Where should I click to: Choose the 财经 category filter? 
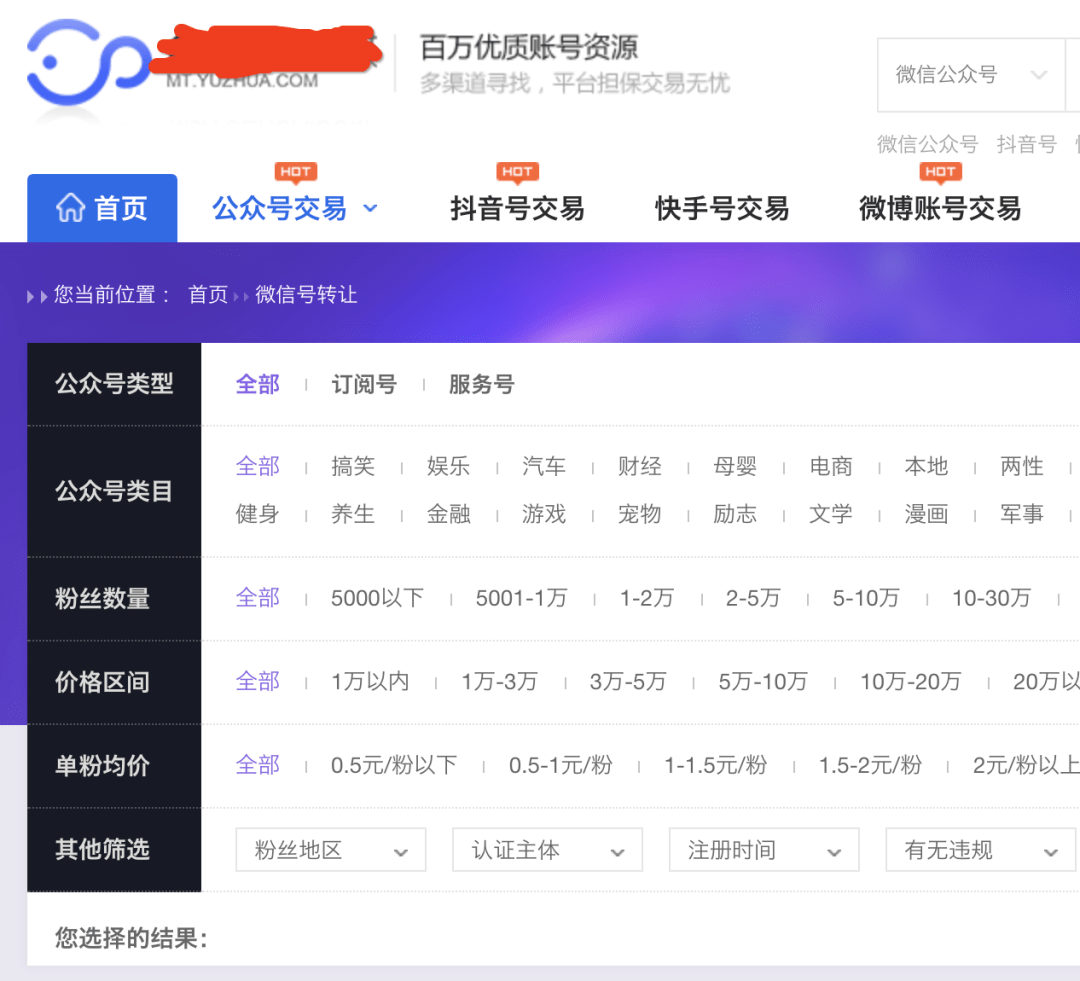coord(640,466)
